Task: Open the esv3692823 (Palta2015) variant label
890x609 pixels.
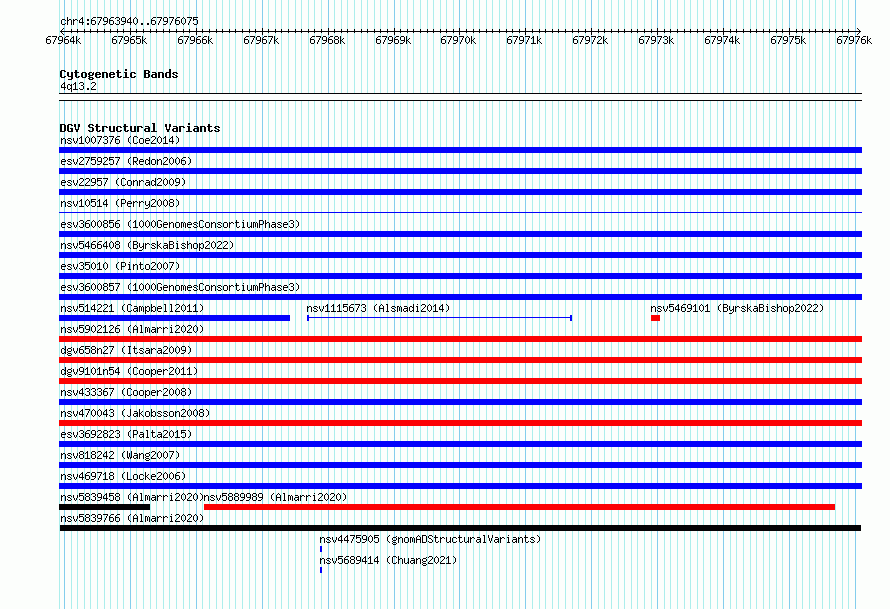Action: [126, 434]
